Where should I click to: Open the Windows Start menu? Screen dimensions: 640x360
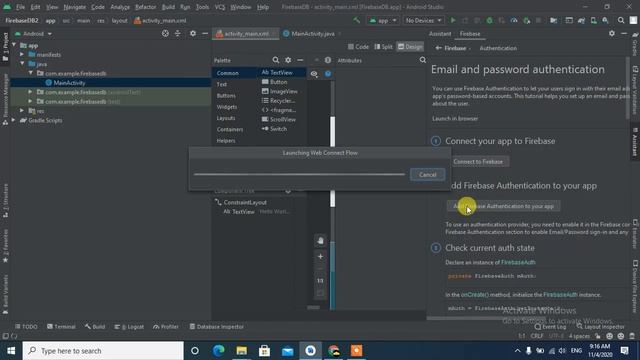click(x=11, y=351)
